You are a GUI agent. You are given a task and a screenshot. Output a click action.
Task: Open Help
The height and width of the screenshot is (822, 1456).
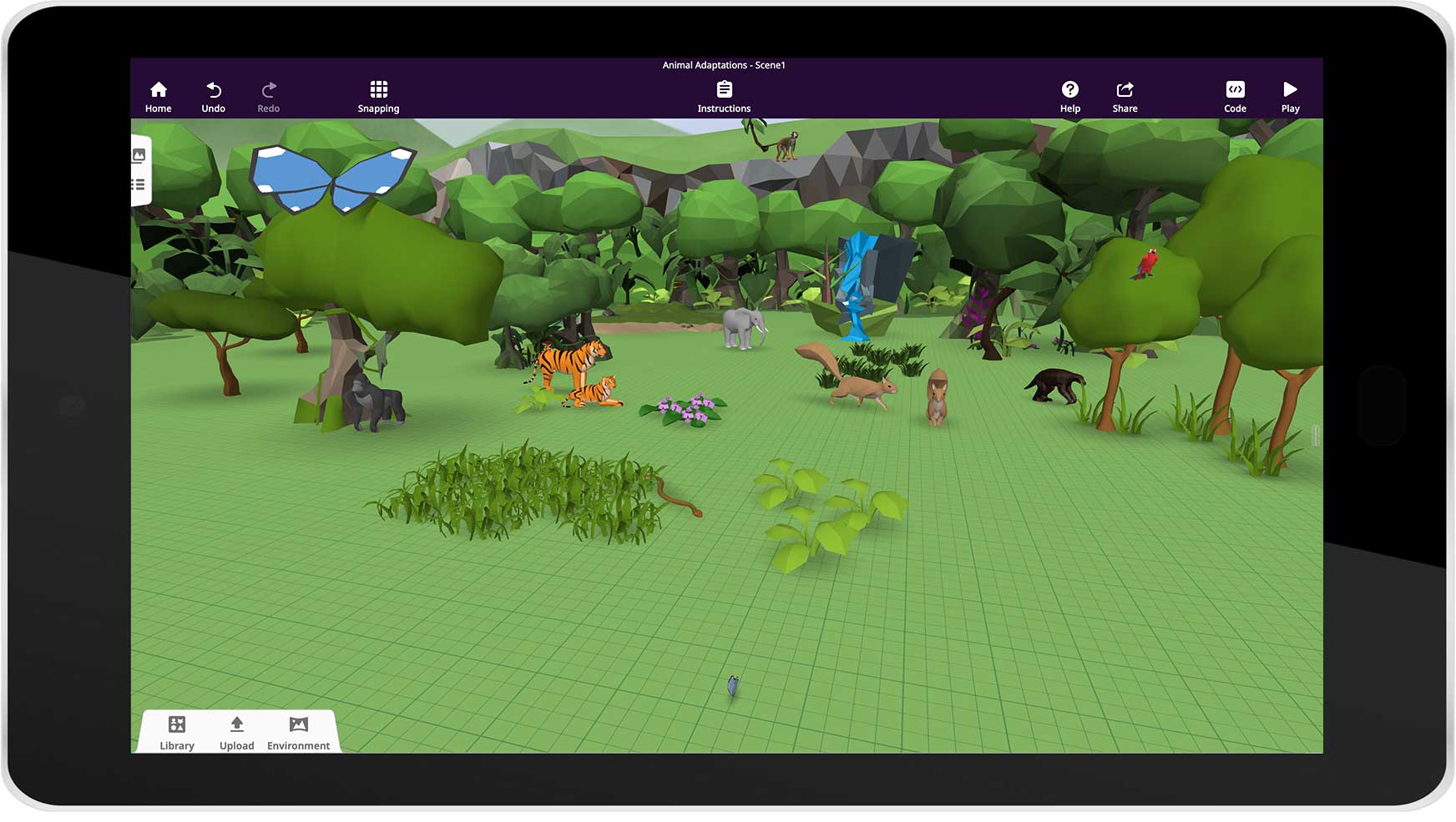pos(1069,97)
